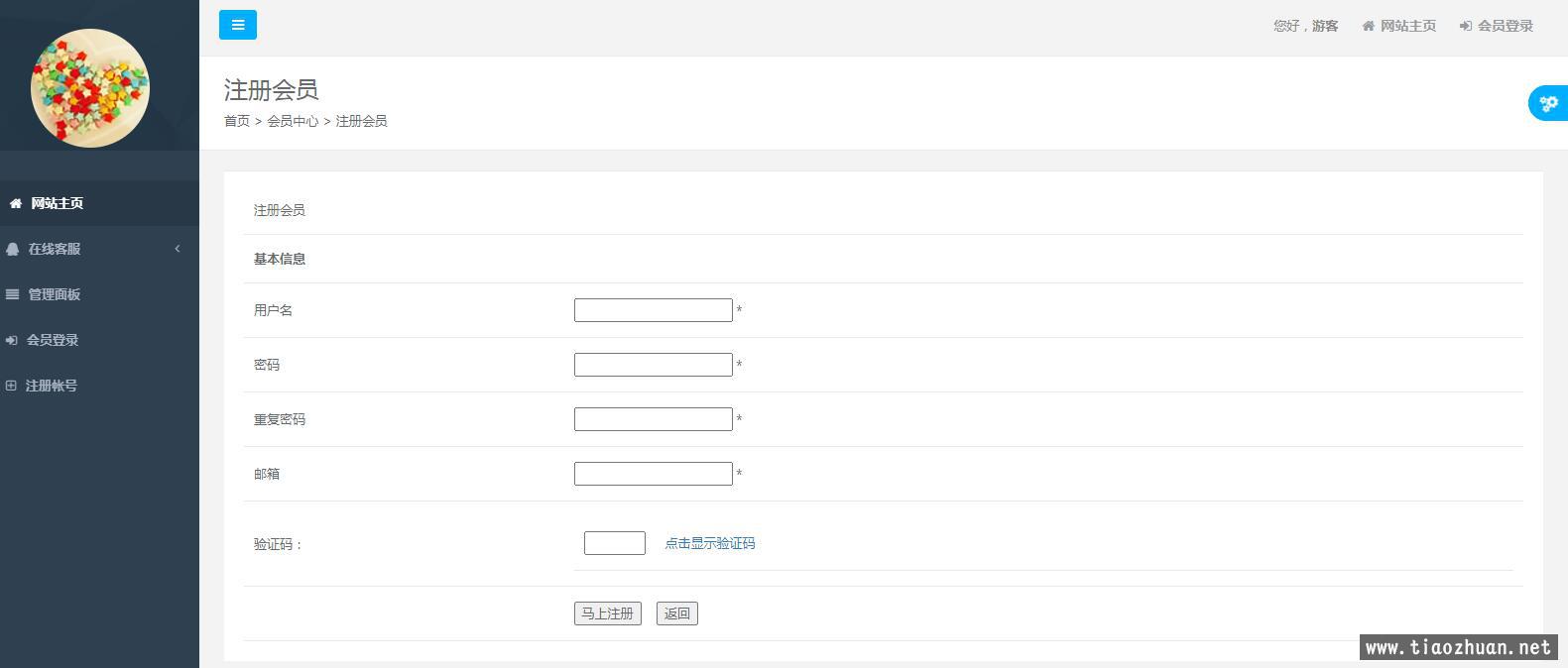
Task: Click the 点击显示验证码 link
Action: coord(709,543)
